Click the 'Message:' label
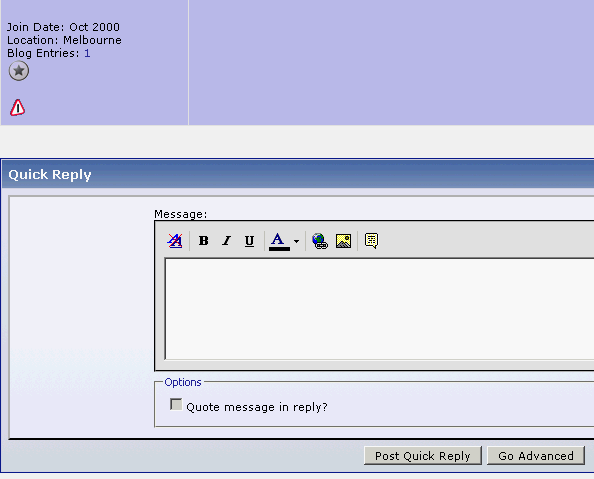Viewport: 594px width, 479px height. (x=181, y=214)
